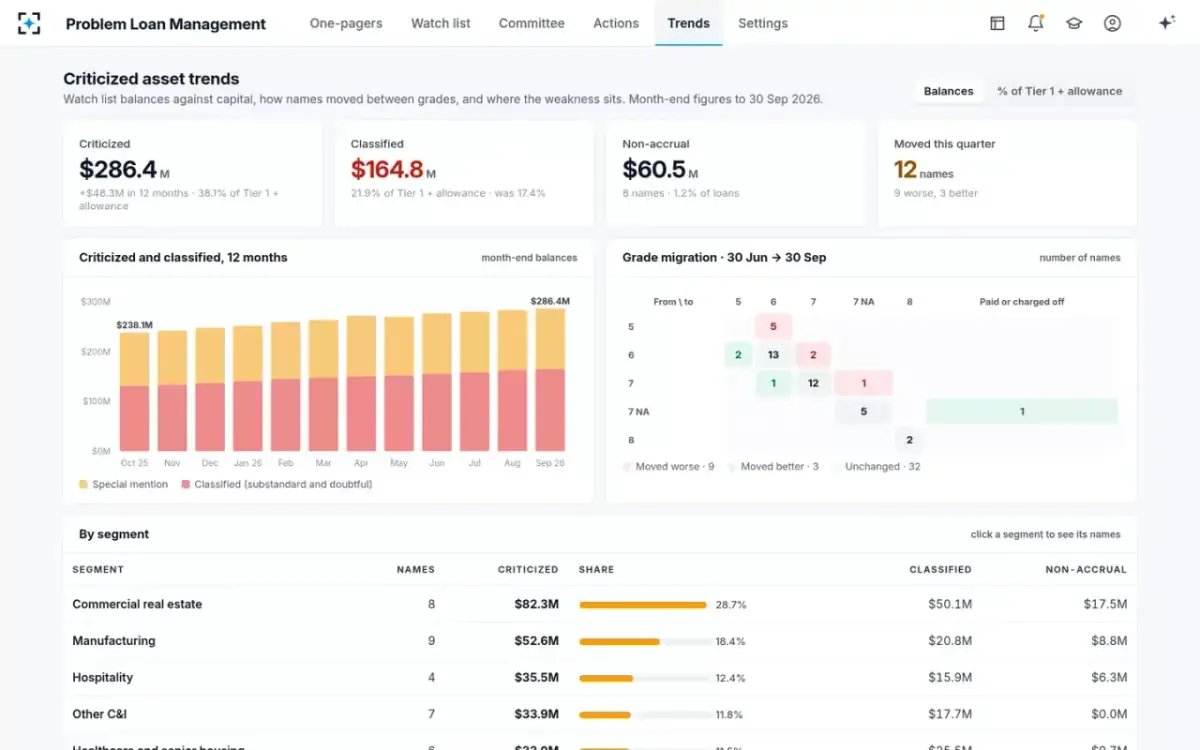Open the graduation cap learning icon
Viewport: 1200px width, 750px height.
pos(1074,23)
